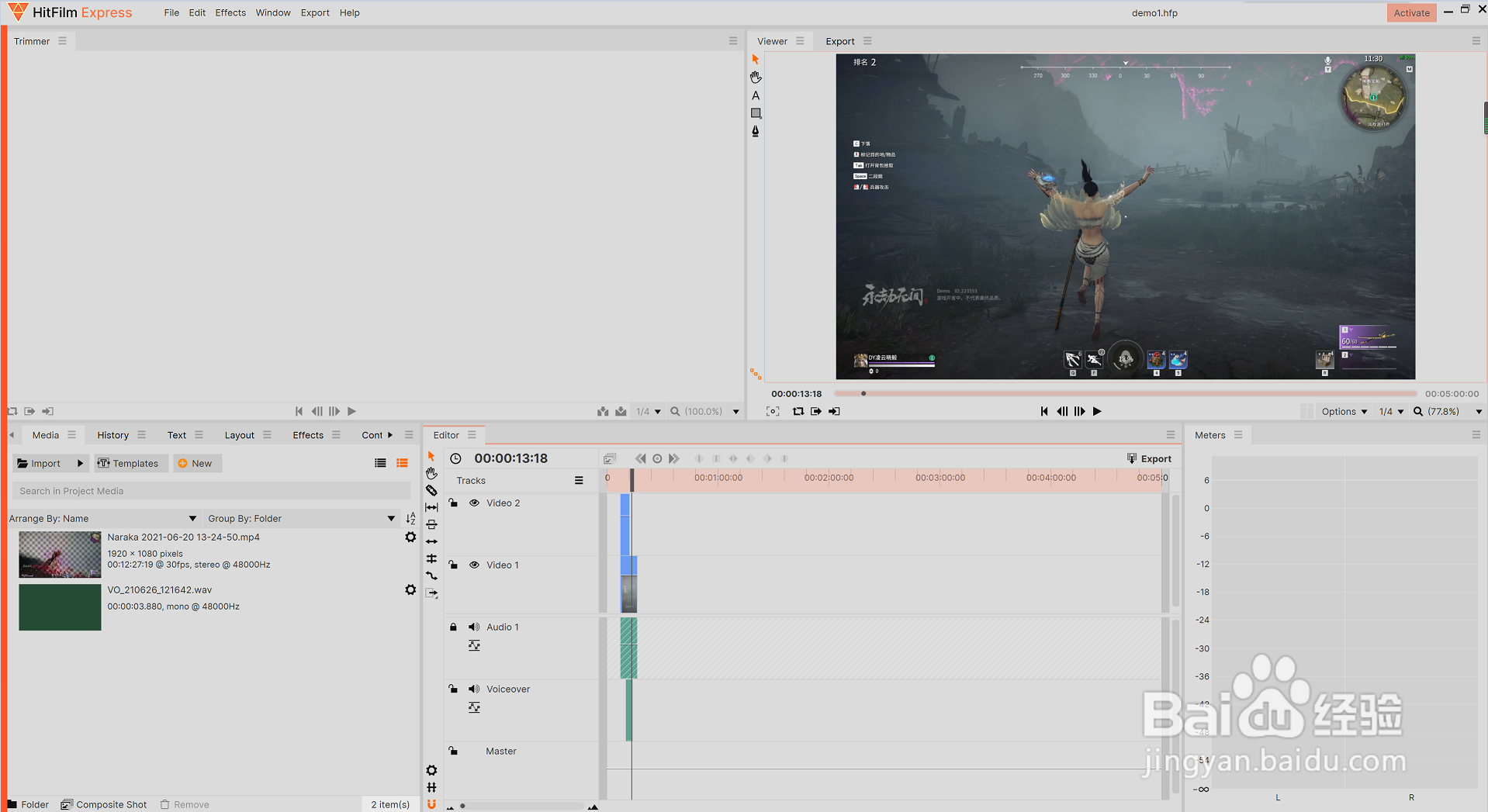1488x812 pixels.
Task: Unlock the Audio 1 track
Action: (x=453, y=627)
